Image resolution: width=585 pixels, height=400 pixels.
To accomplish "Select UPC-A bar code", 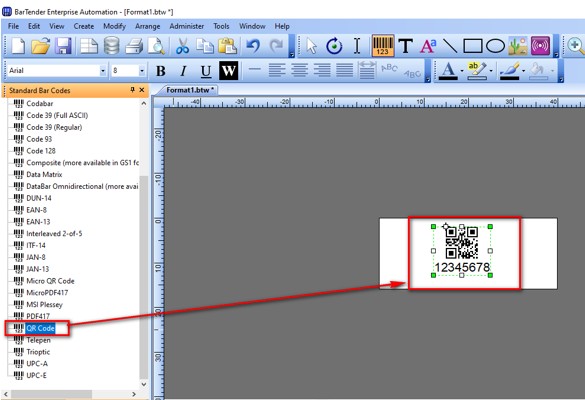I will click(x=37, y=363).
